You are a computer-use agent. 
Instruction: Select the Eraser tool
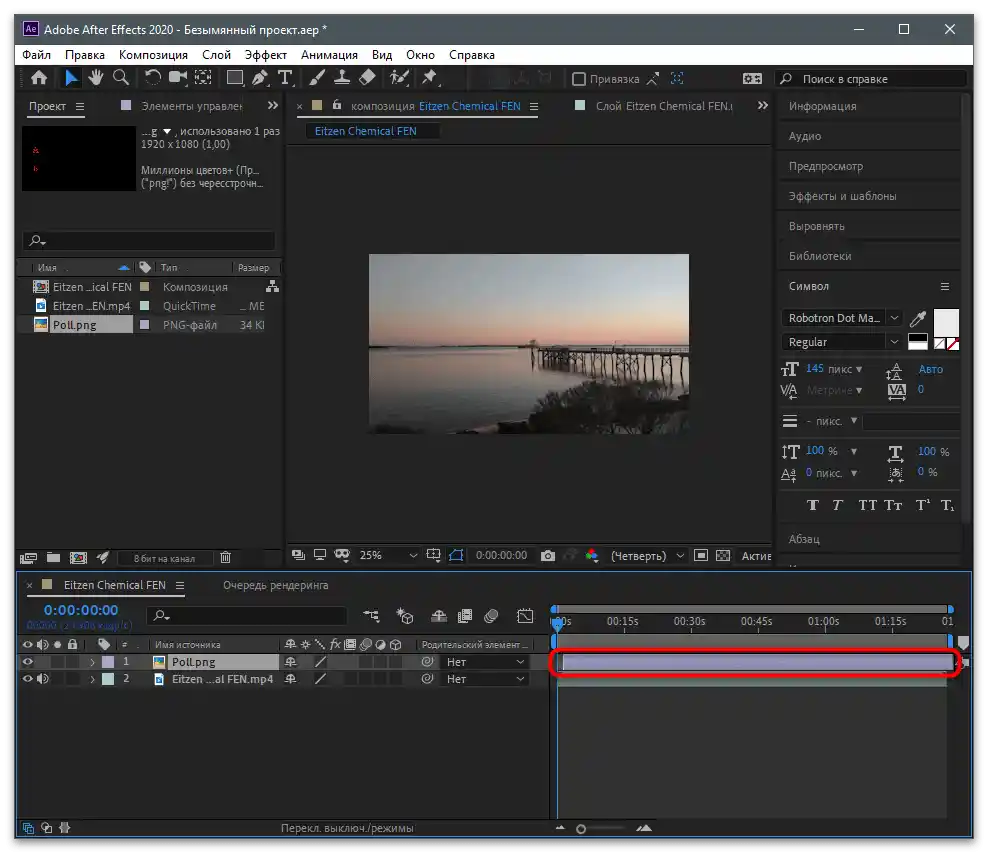tap(367, 78)
